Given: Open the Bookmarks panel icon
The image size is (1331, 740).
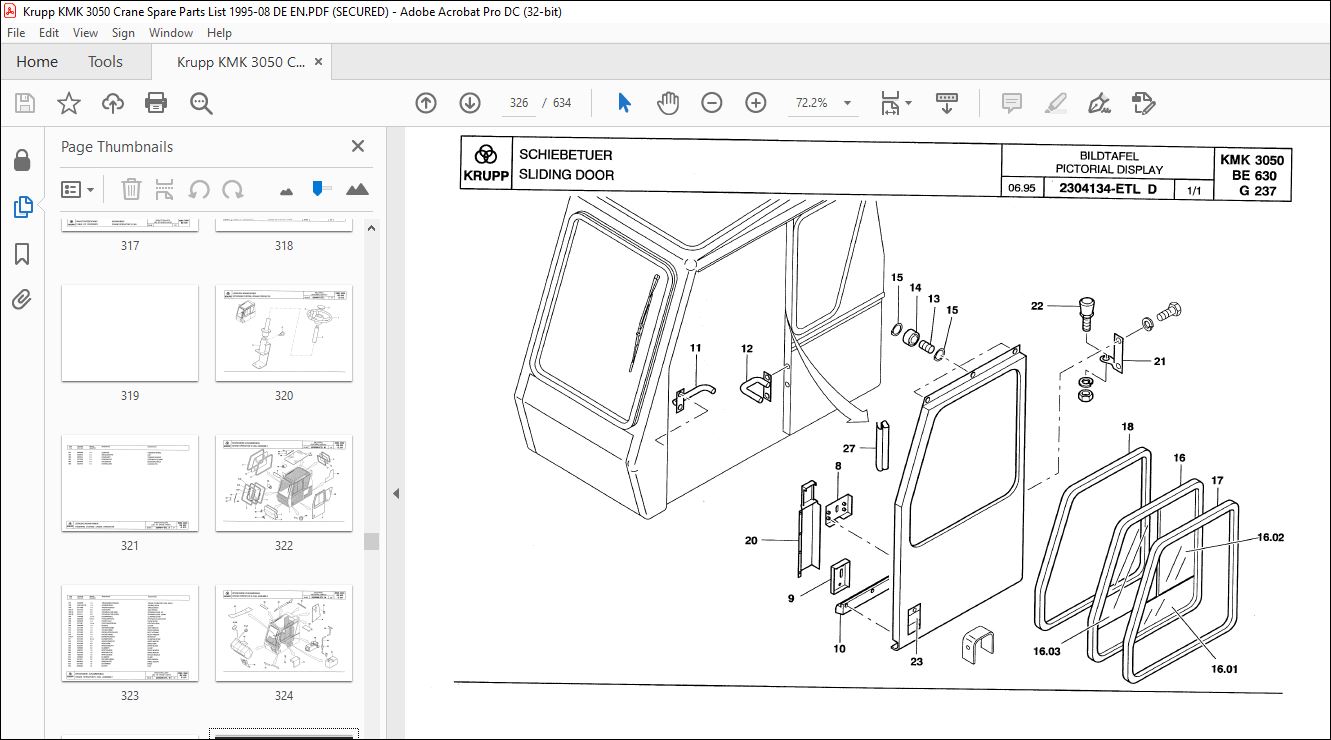Looking at the screenshot, I should point(22,255).
